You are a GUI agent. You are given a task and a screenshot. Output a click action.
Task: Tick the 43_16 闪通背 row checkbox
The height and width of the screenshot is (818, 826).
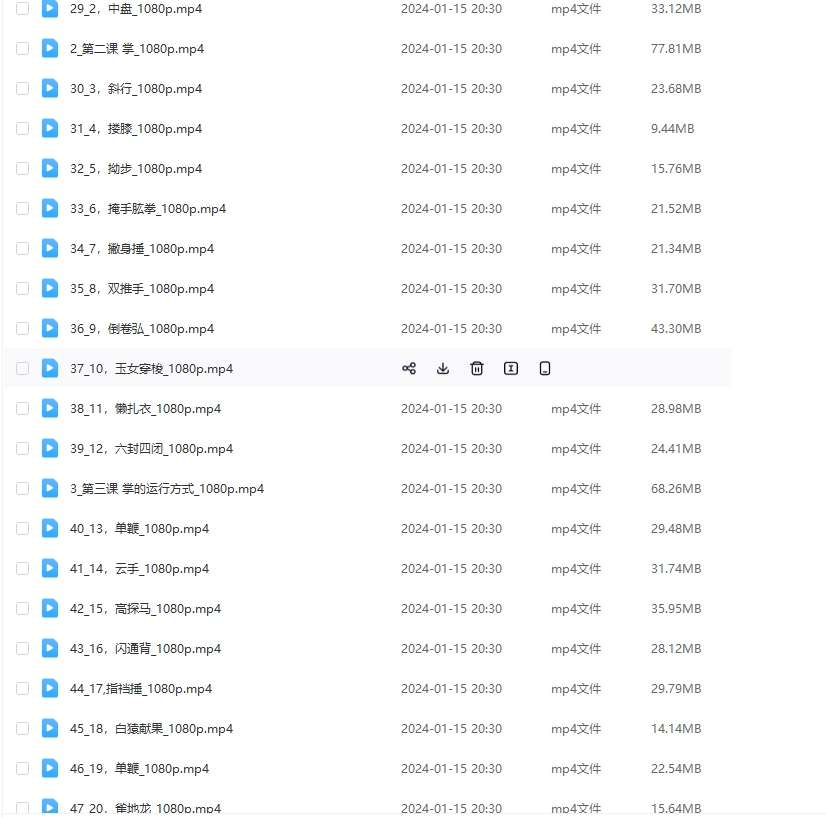(22, 649)
